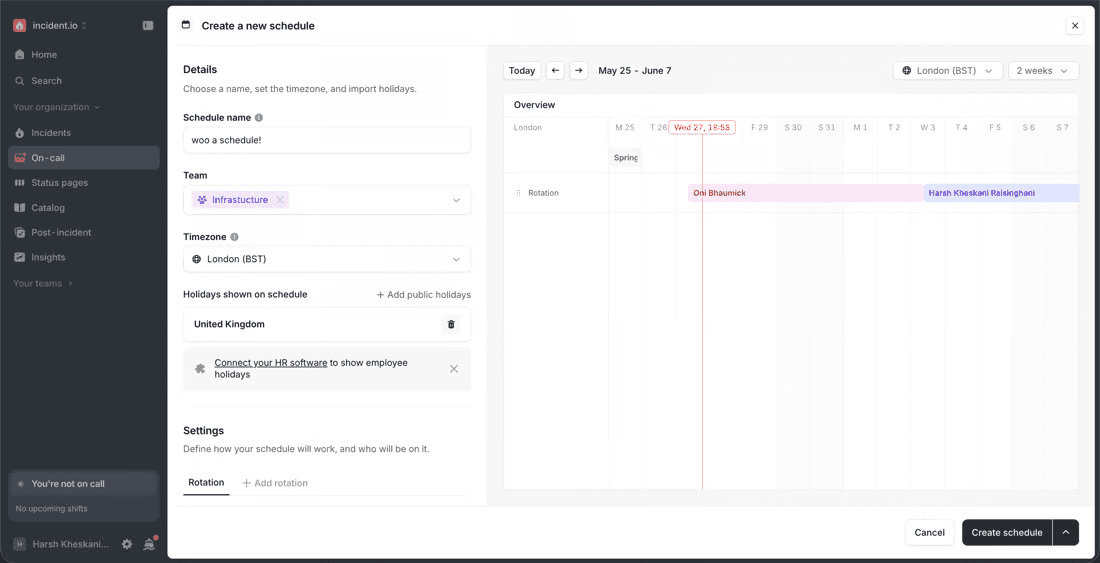Go to previous date range arrow

(x=556, y=71)
